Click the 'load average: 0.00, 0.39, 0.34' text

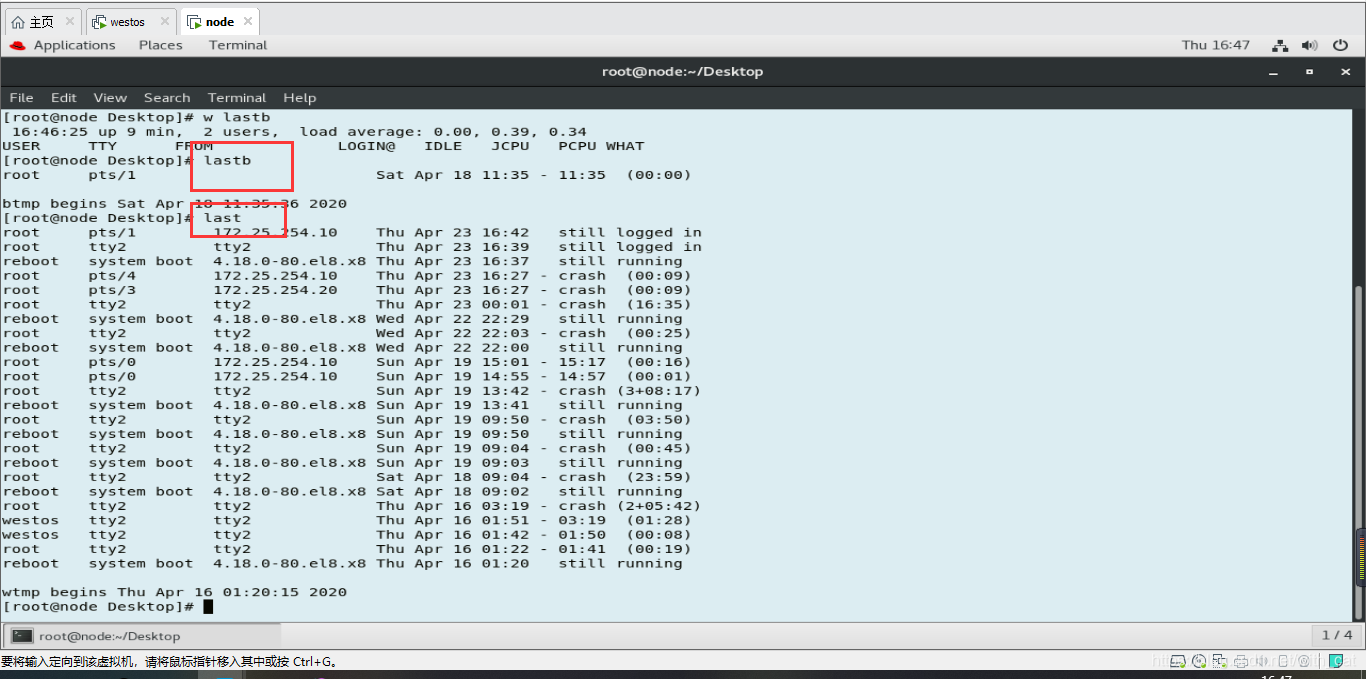pos(443,132)
